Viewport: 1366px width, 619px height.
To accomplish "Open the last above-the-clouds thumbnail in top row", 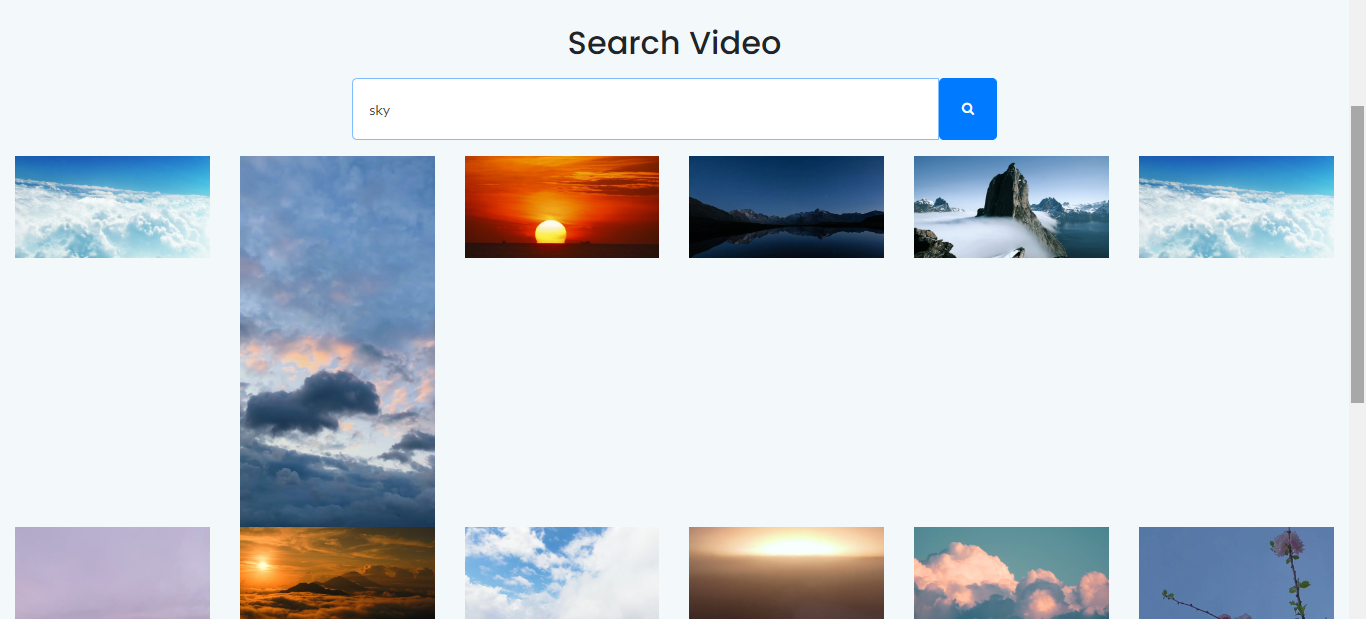I will click(1236, 207).
